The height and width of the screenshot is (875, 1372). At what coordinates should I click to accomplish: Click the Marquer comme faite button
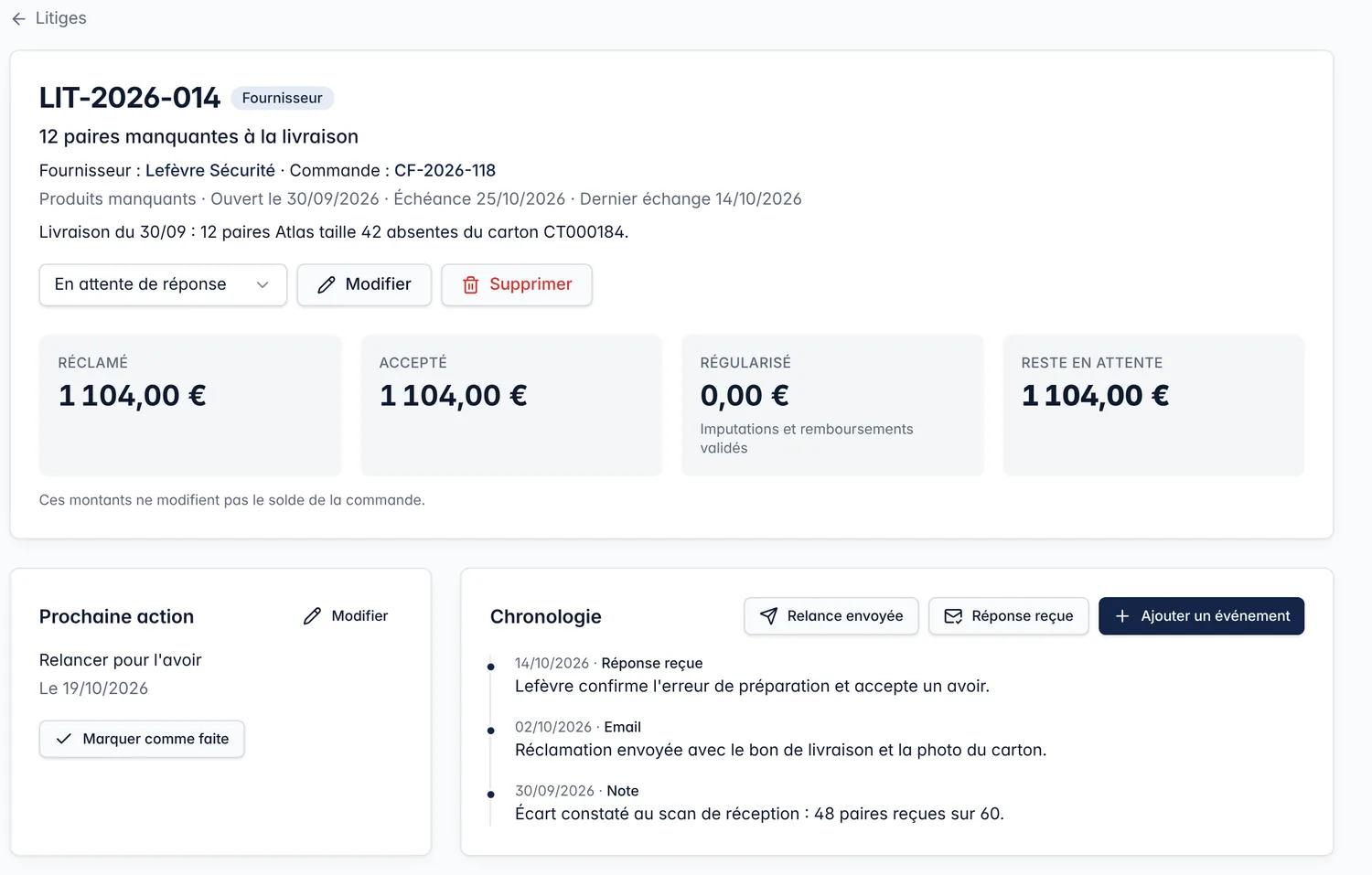[142, 739]
